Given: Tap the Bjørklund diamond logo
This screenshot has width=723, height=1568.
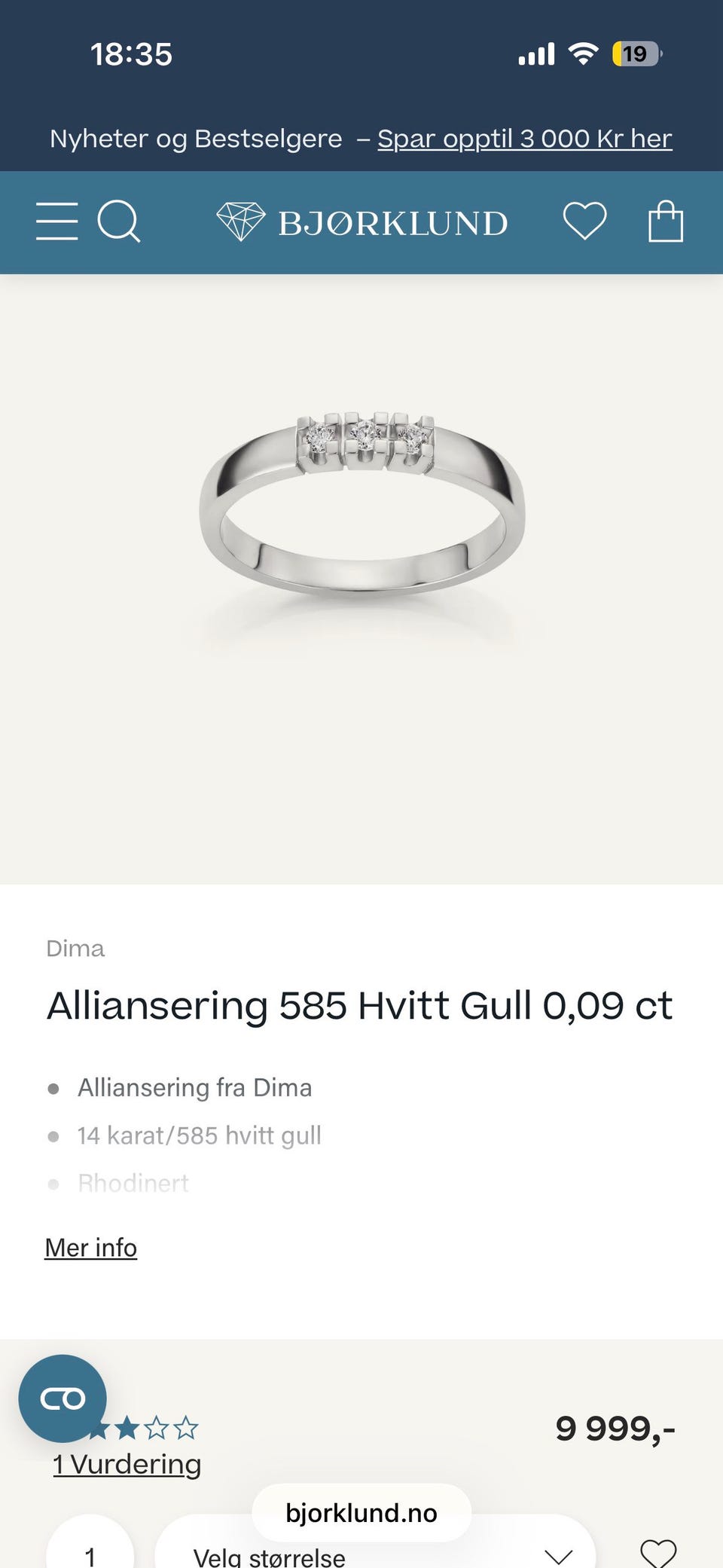Looking at the screenshot, I should [x=361, y=222].
